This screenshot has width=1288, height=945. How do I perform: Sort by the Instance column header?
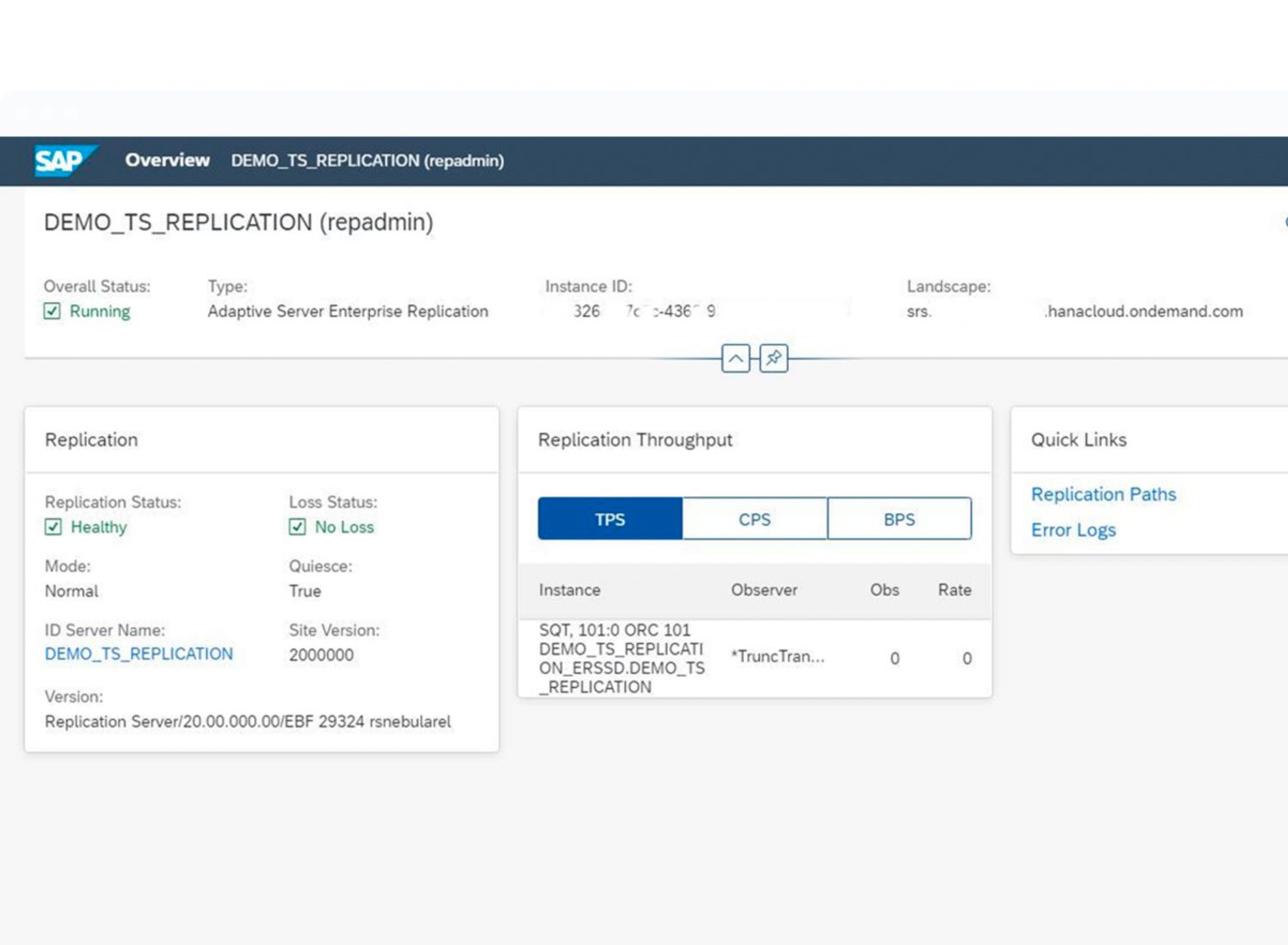click(x=569, y=590)
